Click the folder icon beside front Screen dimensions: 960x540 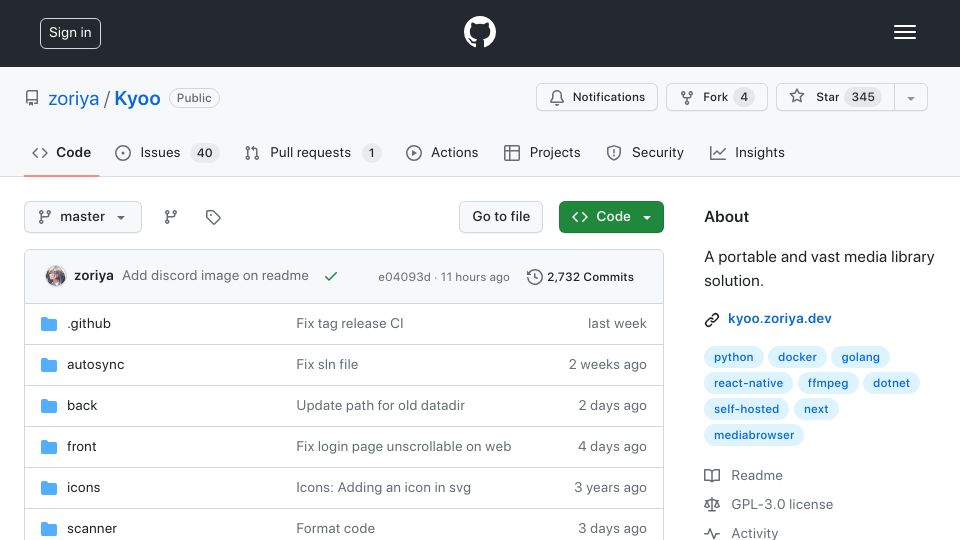49,447
